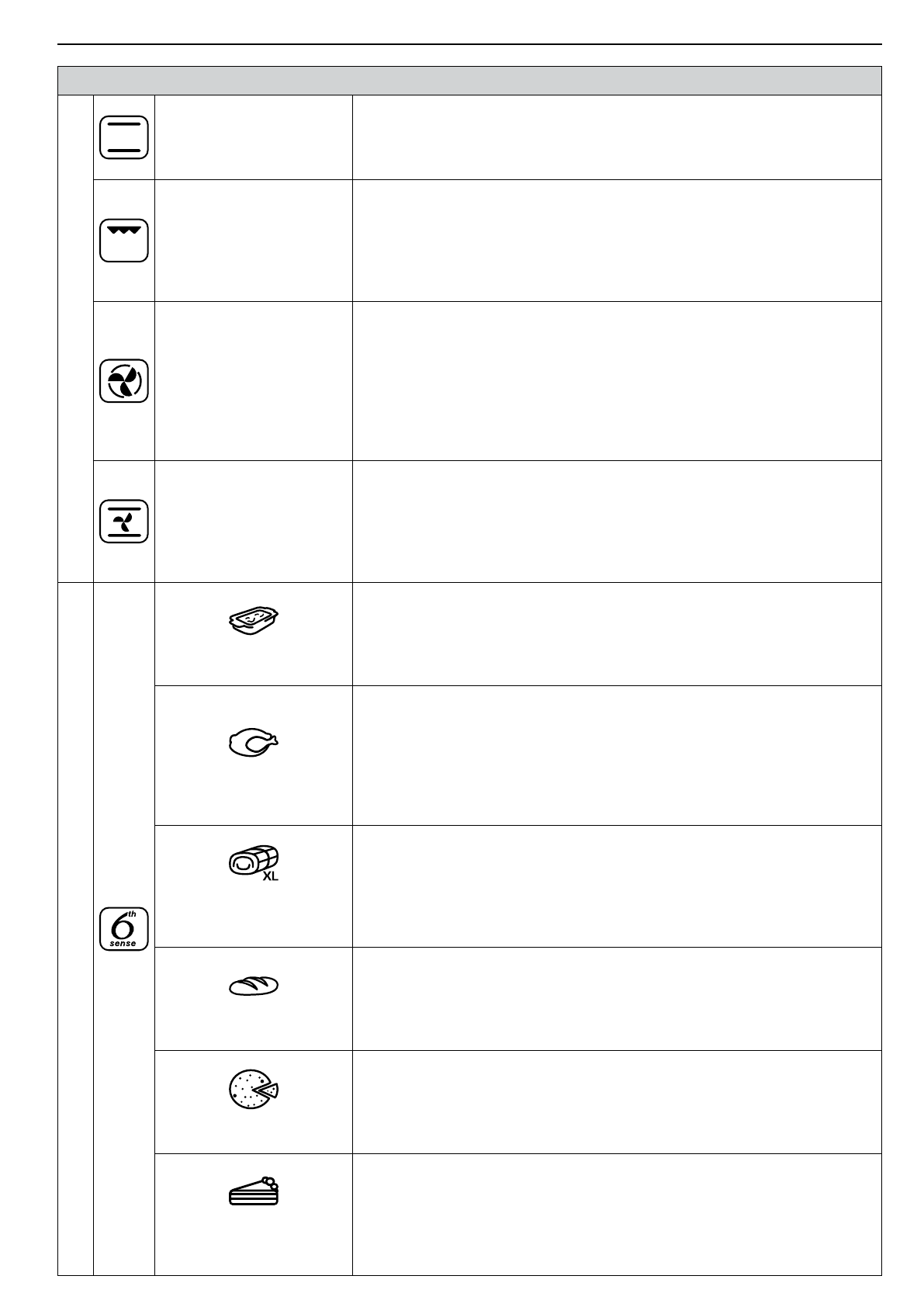Click the gray table header bar

tap(469, 81)
